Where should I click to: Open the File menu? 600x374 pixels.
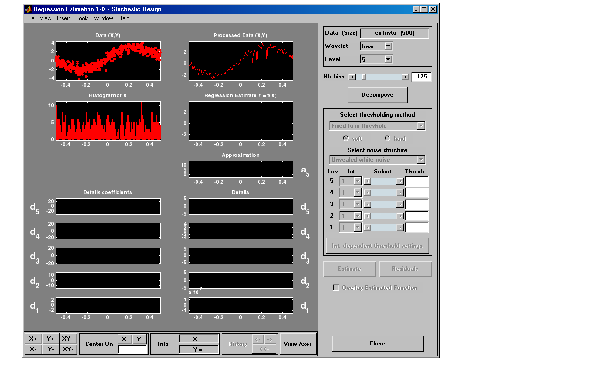point(33,18)
